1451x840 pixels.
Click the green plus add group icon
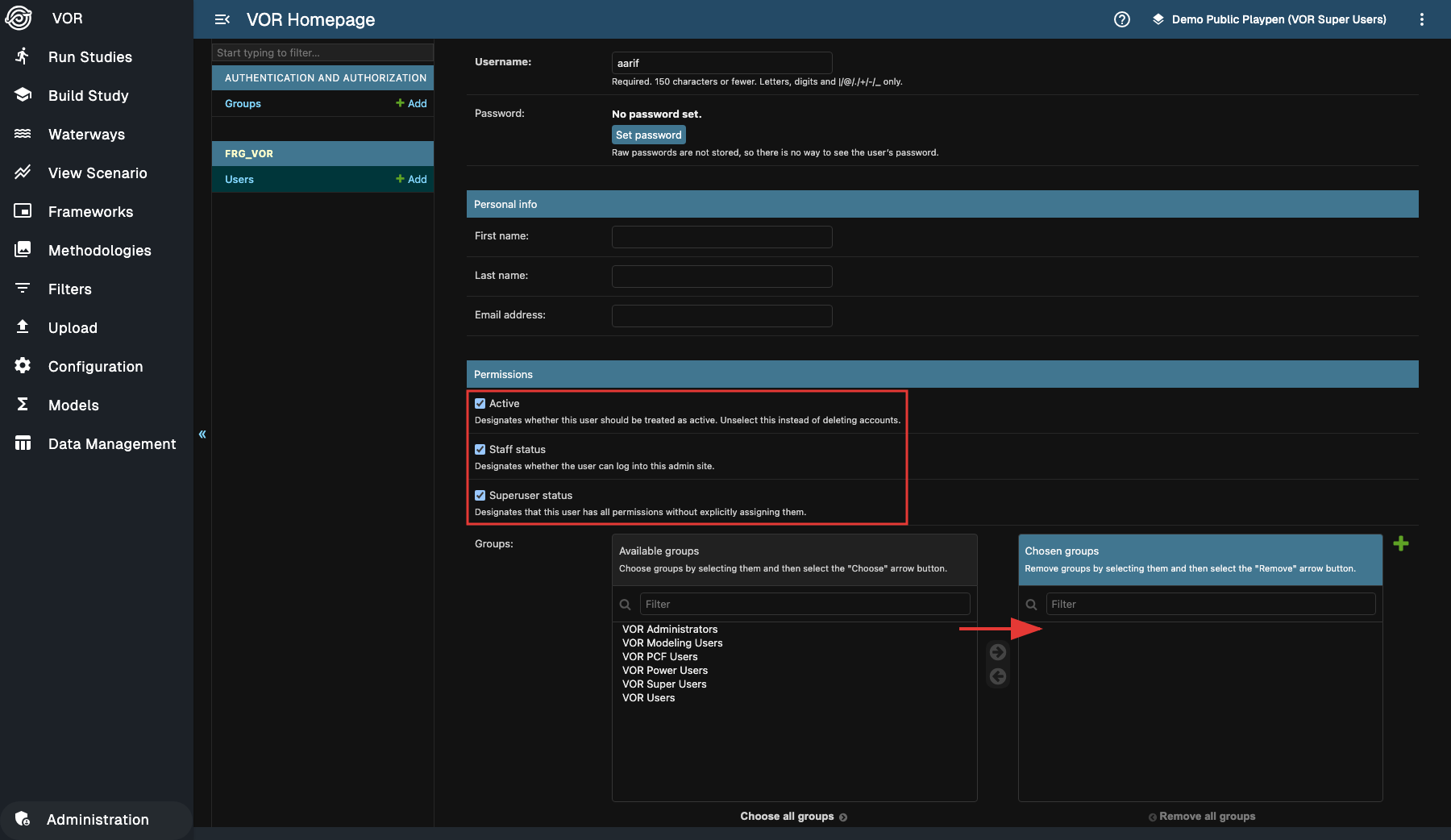click(1401, 543)
